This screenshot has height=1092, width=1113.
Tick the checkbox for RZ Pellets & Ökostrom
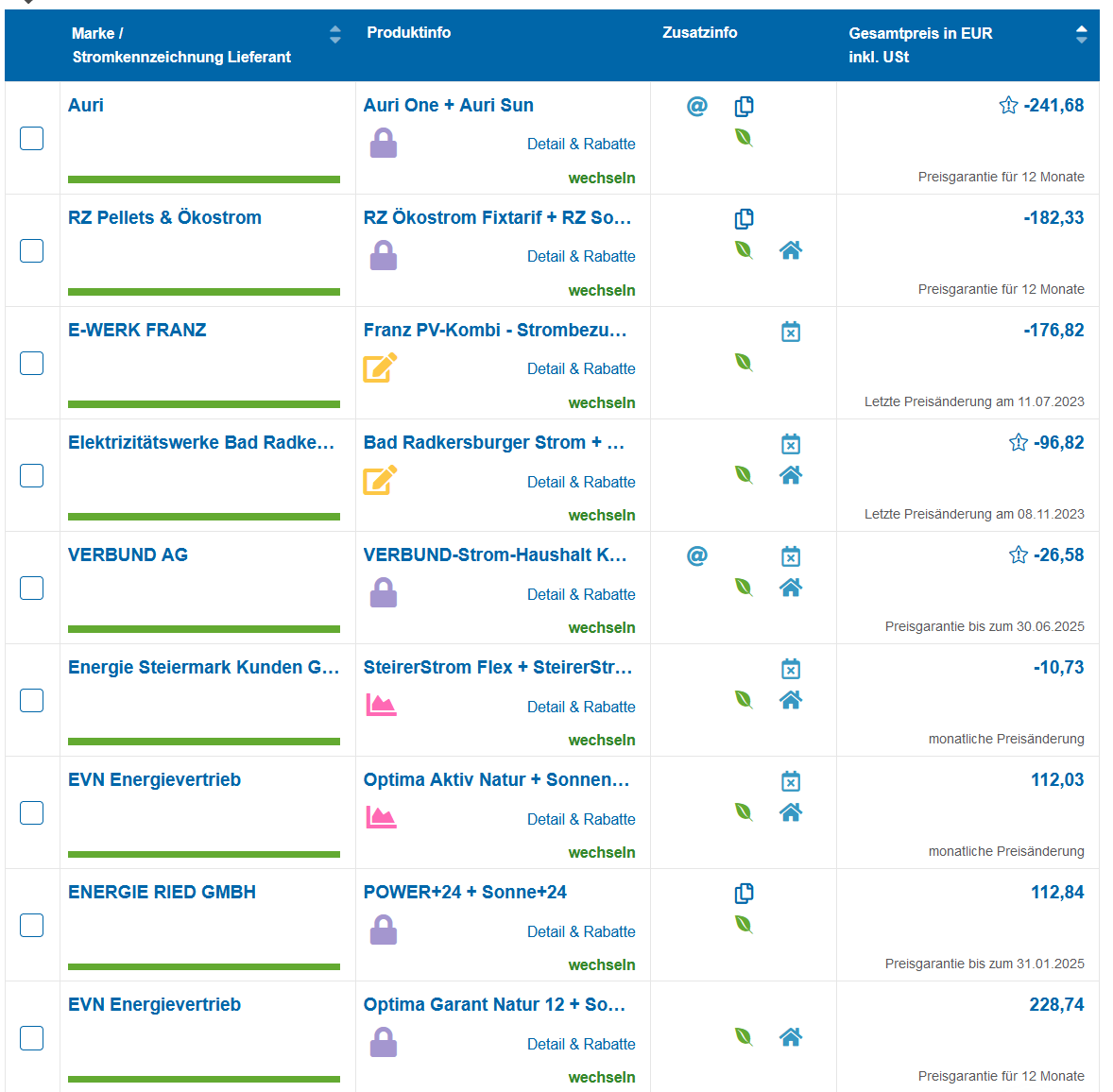31,250
